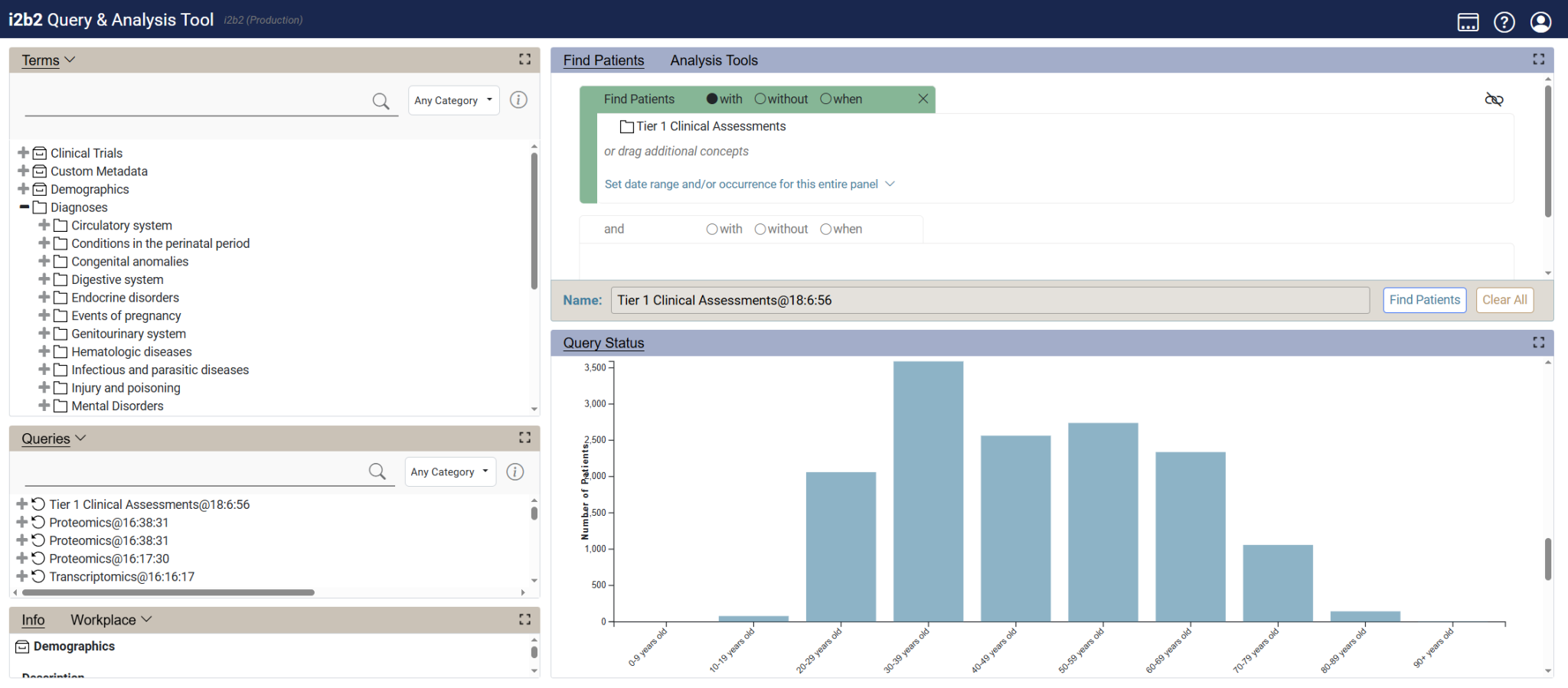This screenshot has height=688, width=1568.
Task: Click the query timing link icon
Action: pos(1494,99)
